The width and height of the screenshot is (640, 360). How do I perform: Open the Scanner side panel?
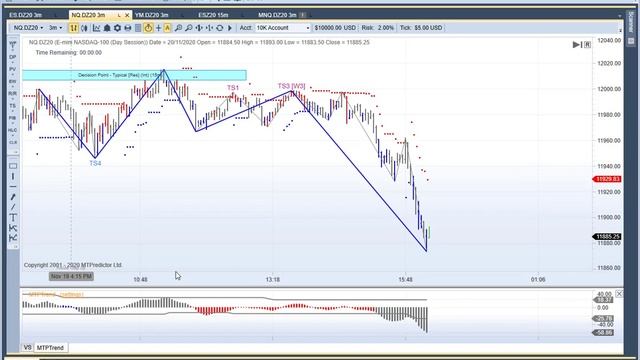631,23
